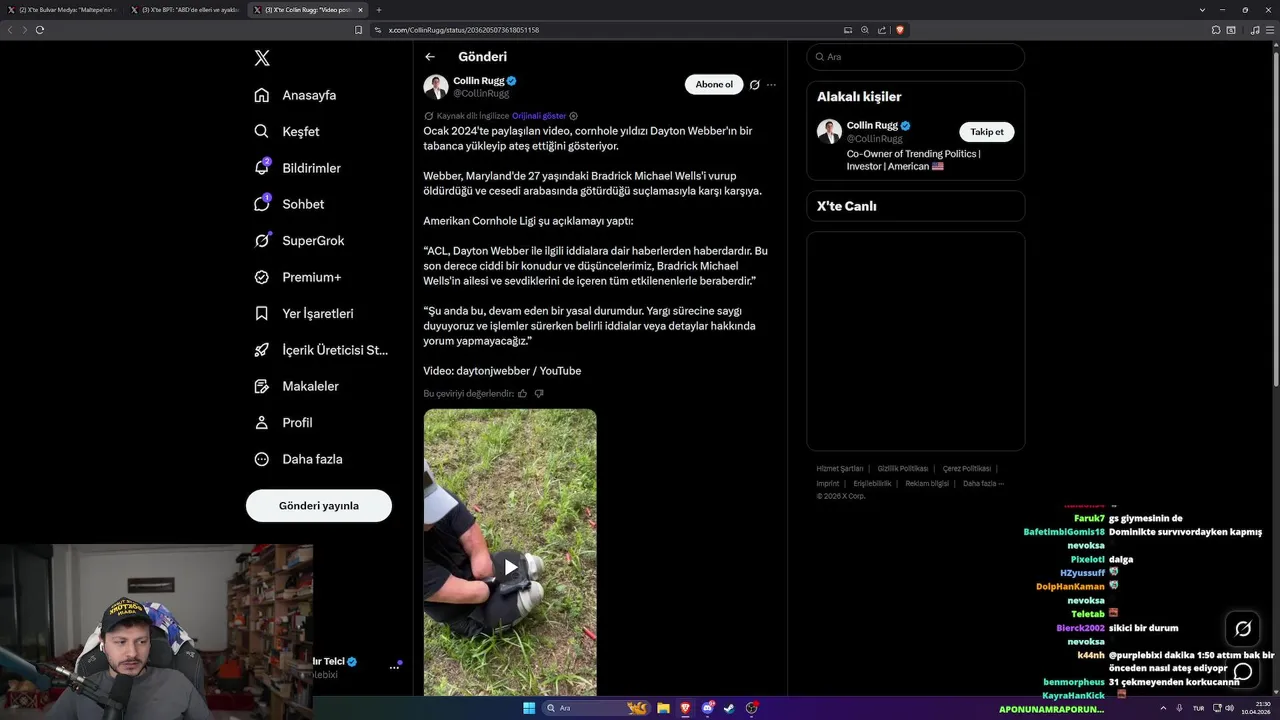The width and height of the screenshot is (1280, 720).
Task: Click zoom magnifier icon in address bar
Action: coord(865,30)
